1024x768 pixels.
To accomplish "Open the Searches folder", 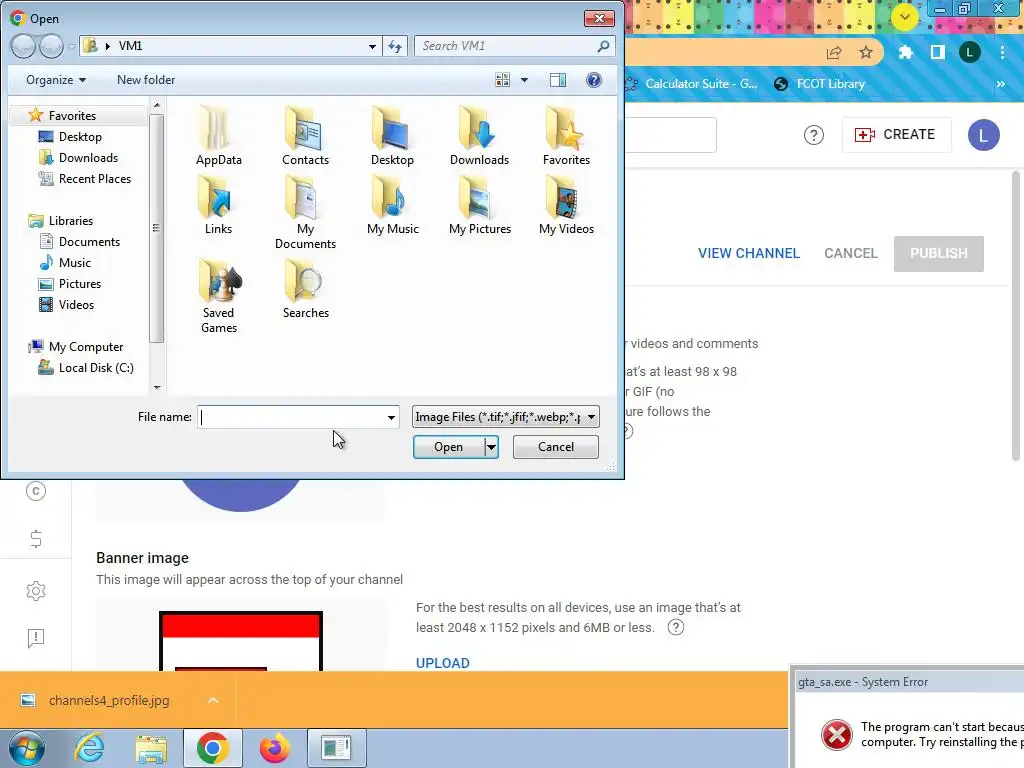I will [305, 289].
